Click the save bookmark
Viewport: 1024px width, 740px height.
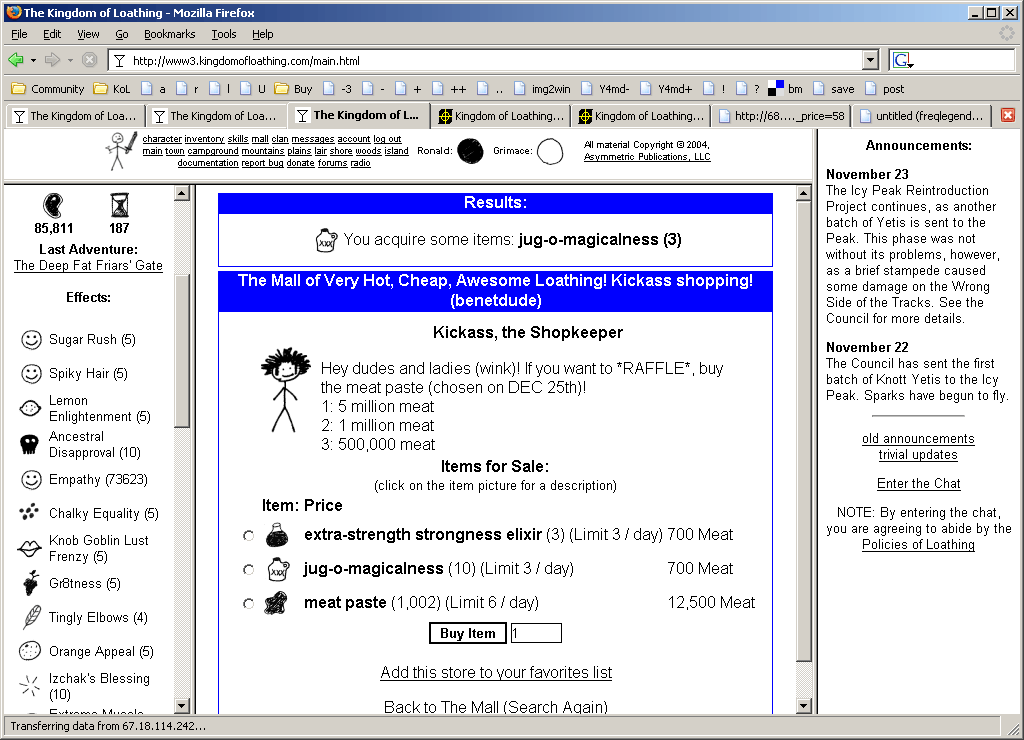point(833,89)
